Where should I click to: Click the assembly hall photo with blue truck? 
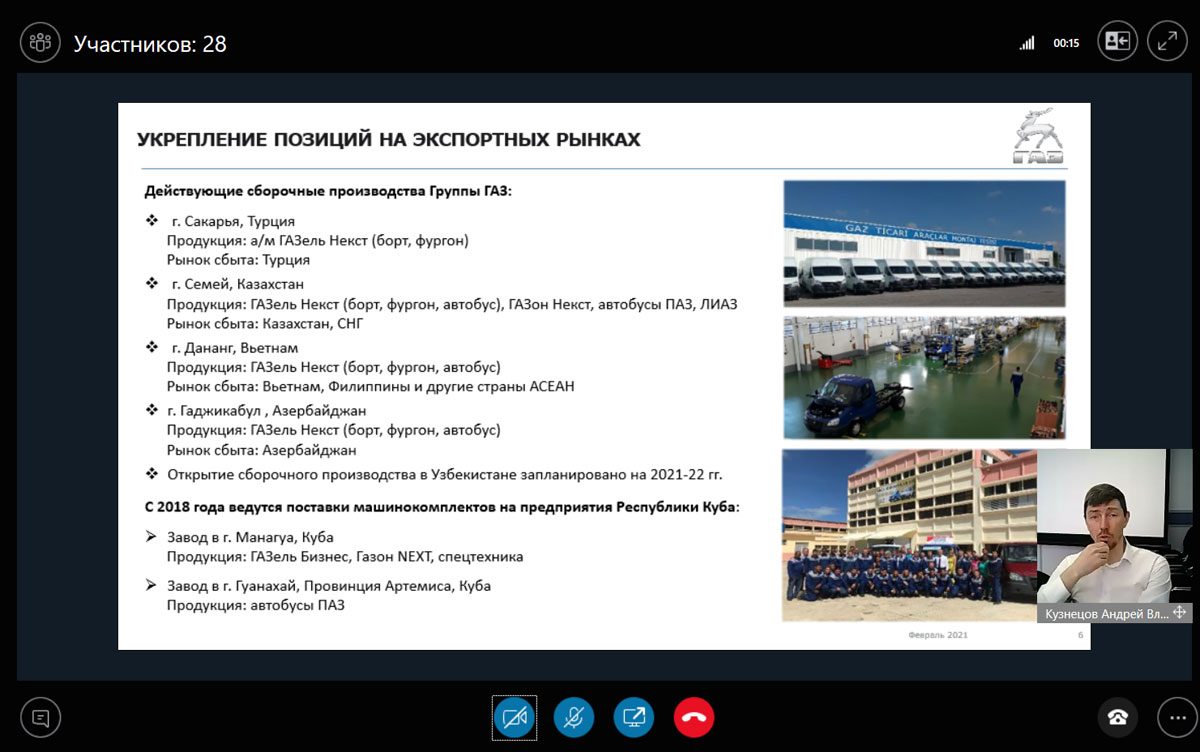coord(924,378)
